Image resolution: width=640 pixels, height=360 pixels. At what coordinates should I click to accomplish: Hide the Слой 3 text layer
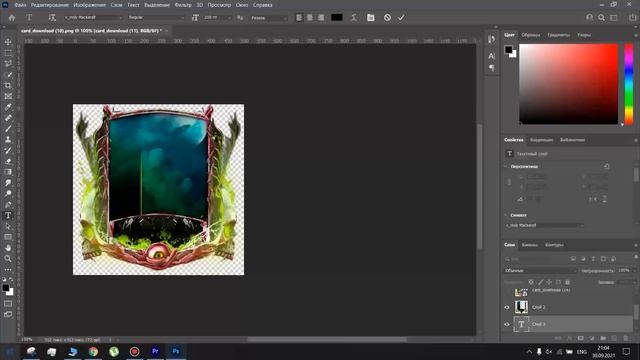(507, 324)
